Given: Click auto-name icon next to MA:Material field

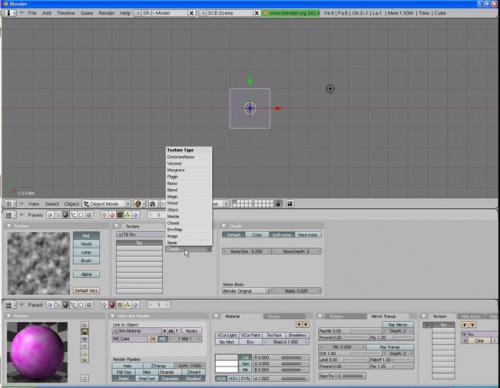Looking at the screenshot, I should 171,331.
